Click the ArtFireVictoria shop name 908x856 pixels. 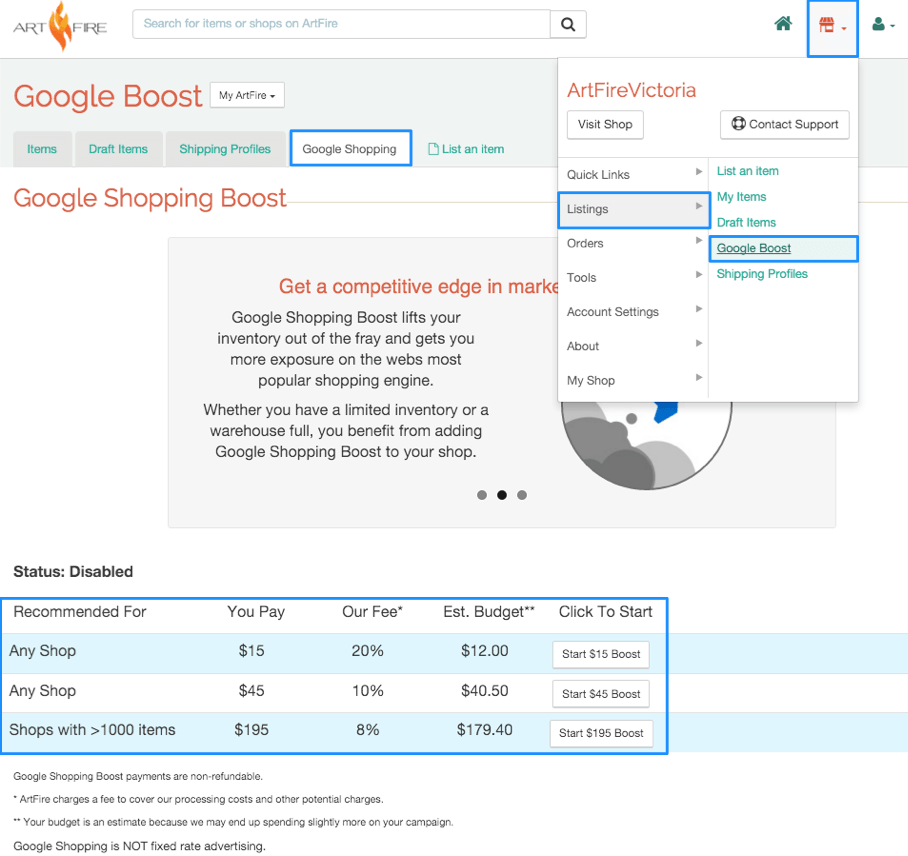[x=631, y=90]
